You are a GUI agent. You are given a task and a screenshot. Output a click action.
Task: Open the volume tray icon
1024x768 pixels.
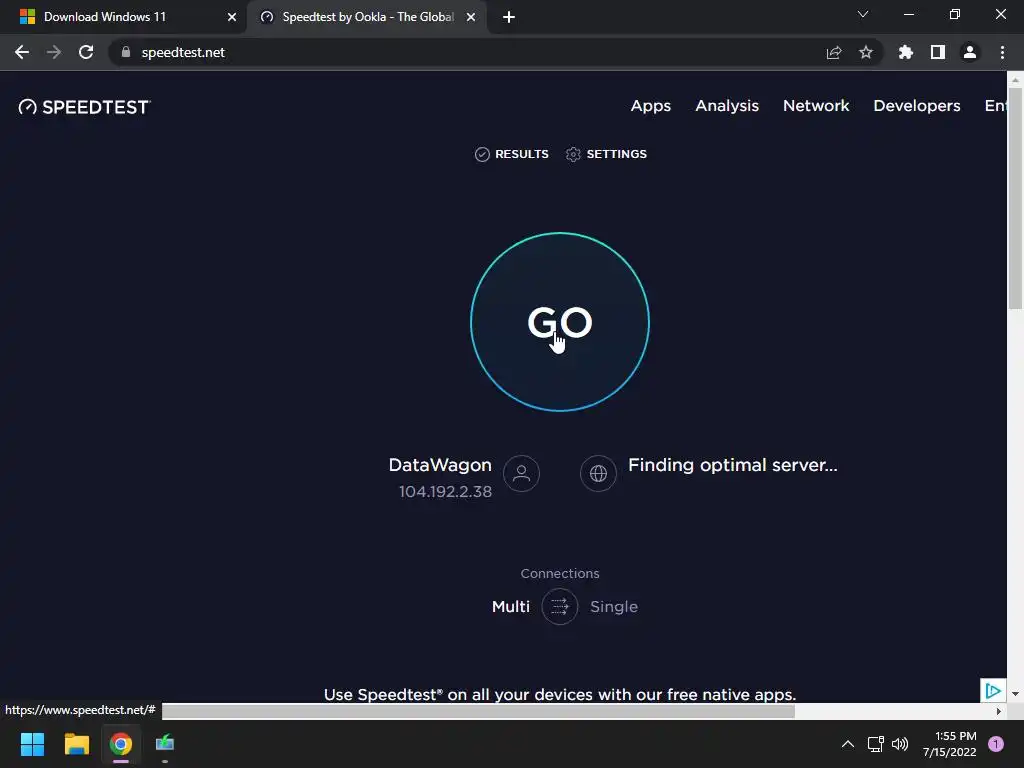[900, 744]
